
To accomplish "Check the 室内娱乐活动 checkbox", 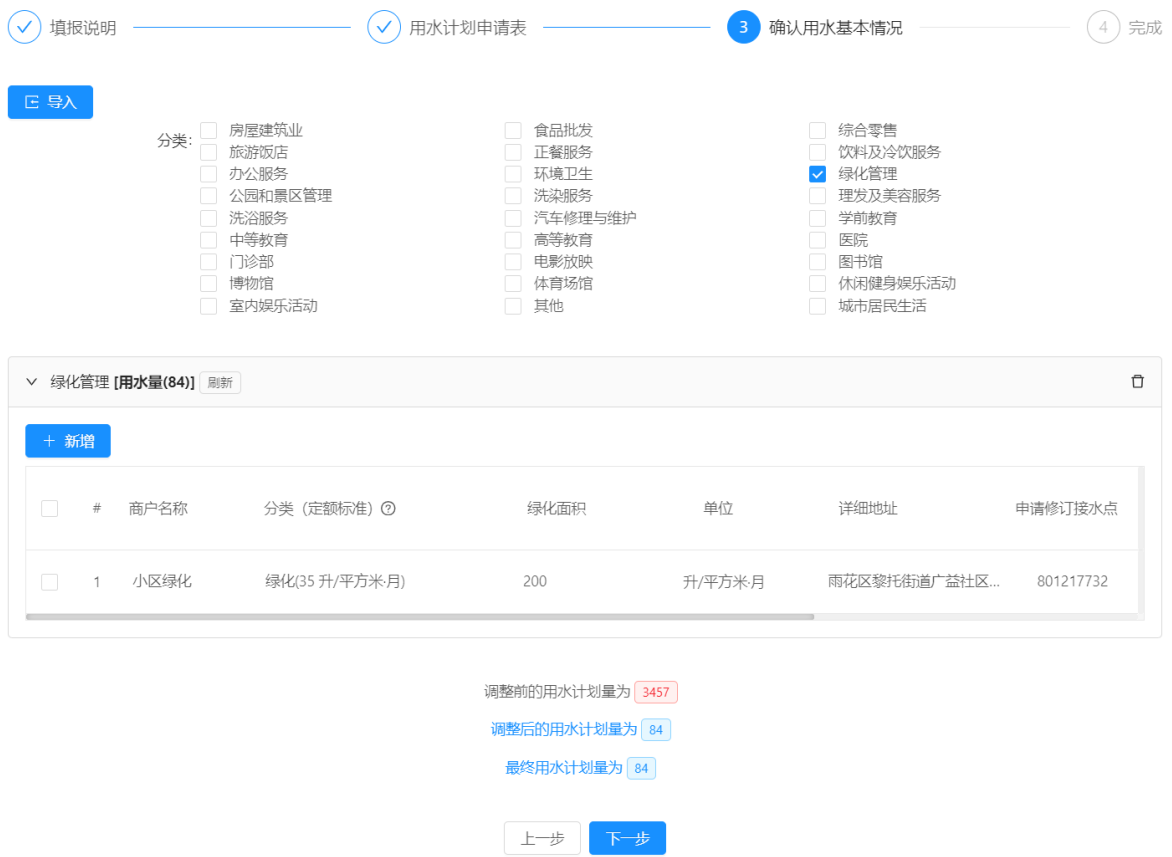I will click(x=209, y=306).
